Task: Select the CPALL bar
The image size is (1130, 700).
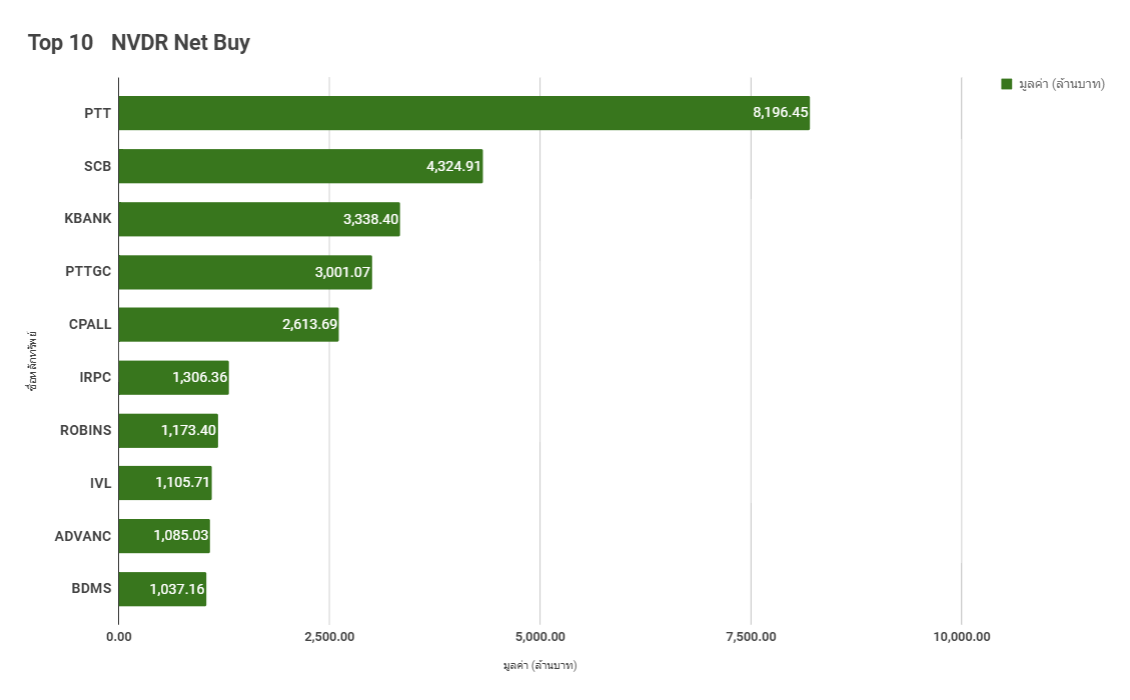Action: [x=228, y=325]
